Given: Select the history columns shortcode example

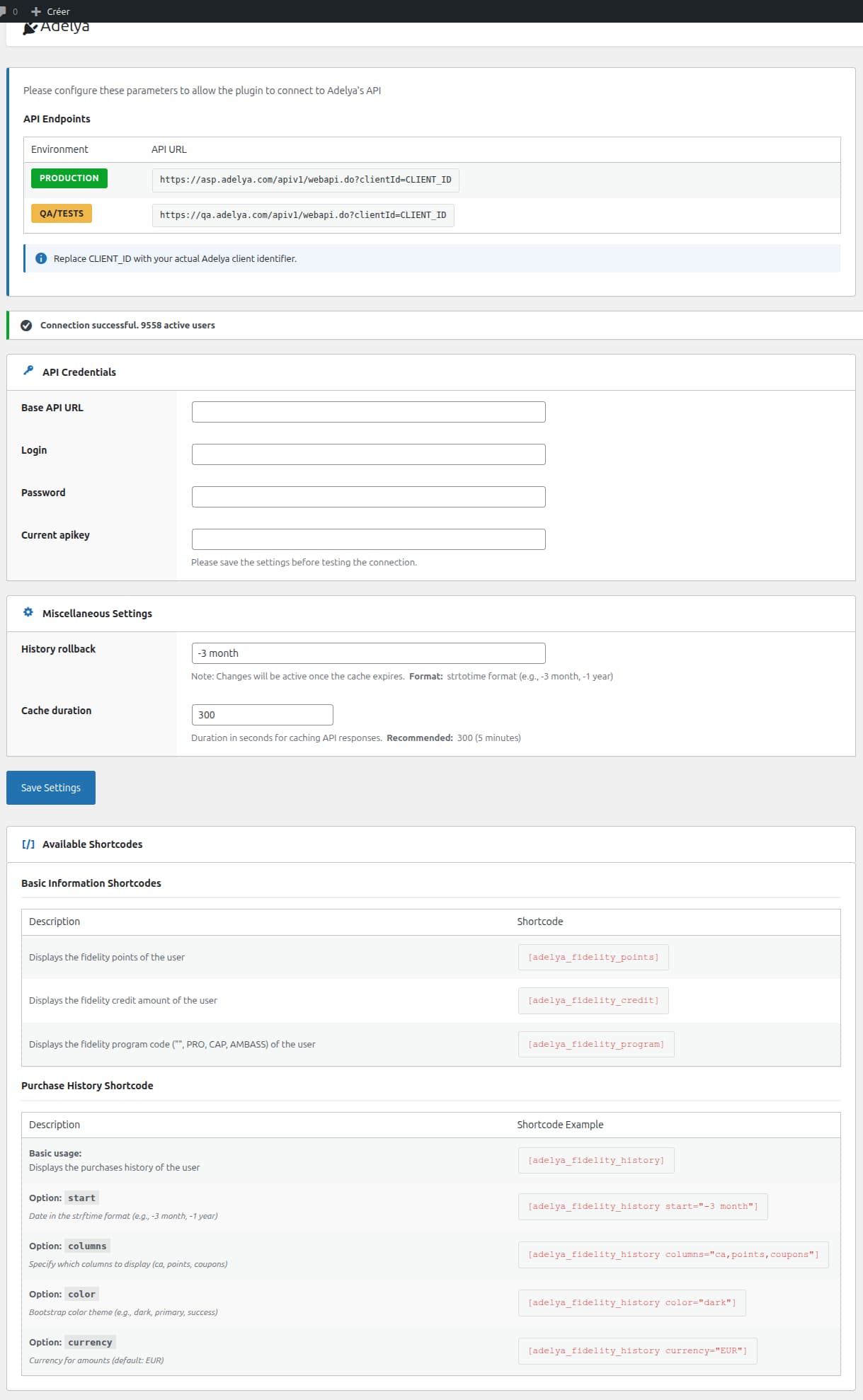Looking at the screenshot, I should pos(673,1255).
